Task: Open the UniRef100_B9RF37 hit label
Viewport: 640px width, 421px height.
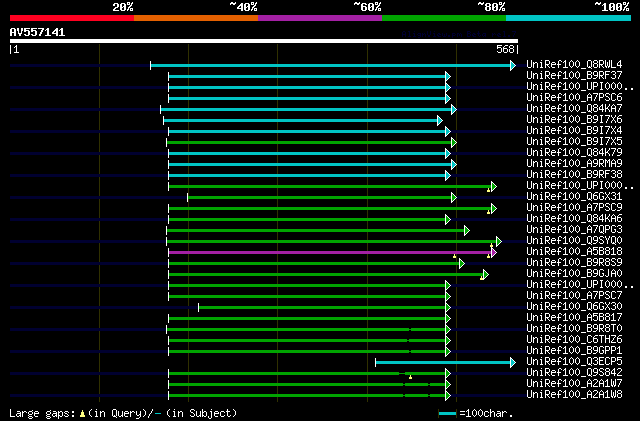Action: (574, 75)
